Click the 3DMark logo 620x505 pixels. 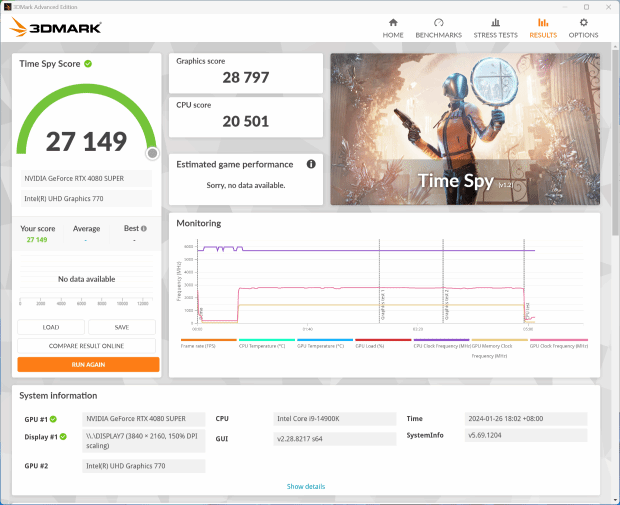point(55,27)
